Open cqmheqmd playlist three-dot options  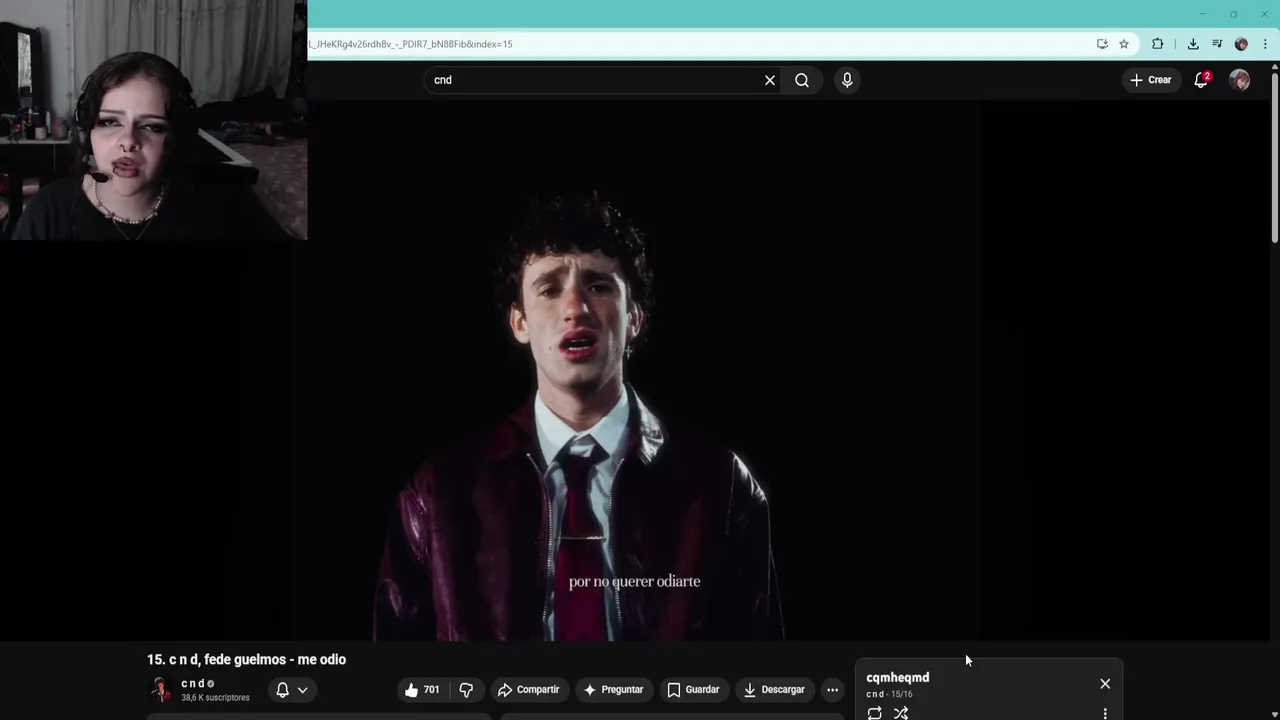pyautogui.click(x=1105, y=713)
